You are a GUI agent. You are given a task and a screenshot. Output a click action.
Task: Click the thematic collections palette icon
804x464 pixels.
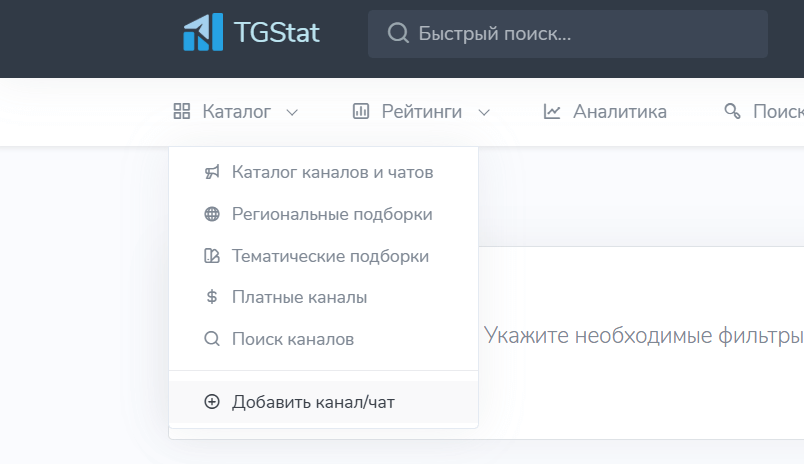[x=212, y=255]
